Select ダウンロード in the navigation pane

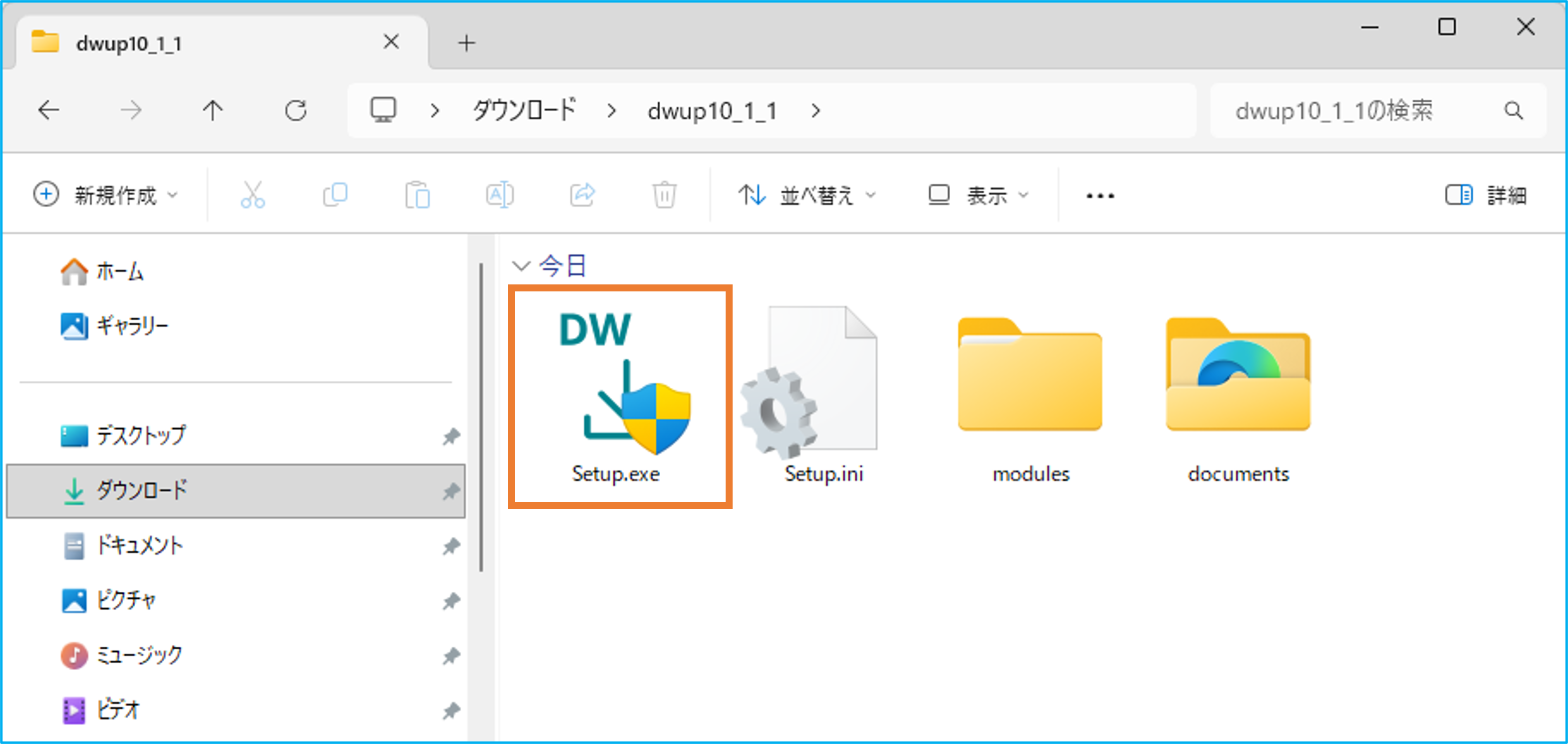click(x=236, y=492)
